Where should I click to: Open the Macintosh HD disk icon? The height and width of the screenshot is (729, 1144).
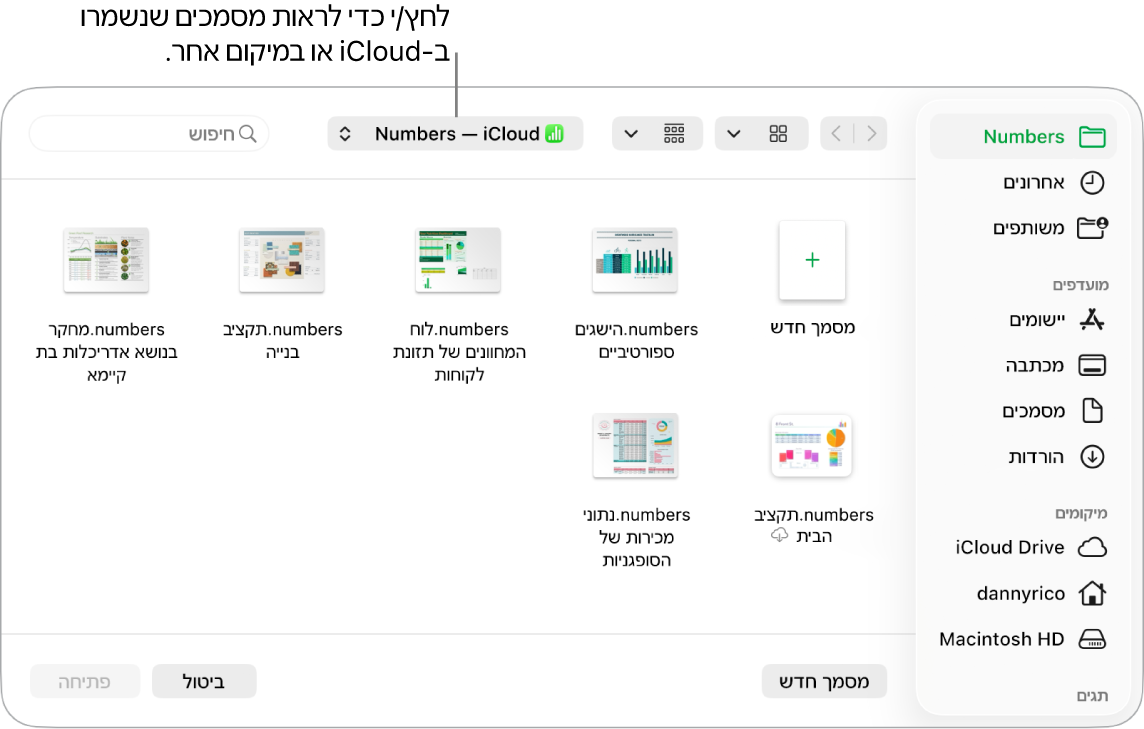(x=1092, y=639)
